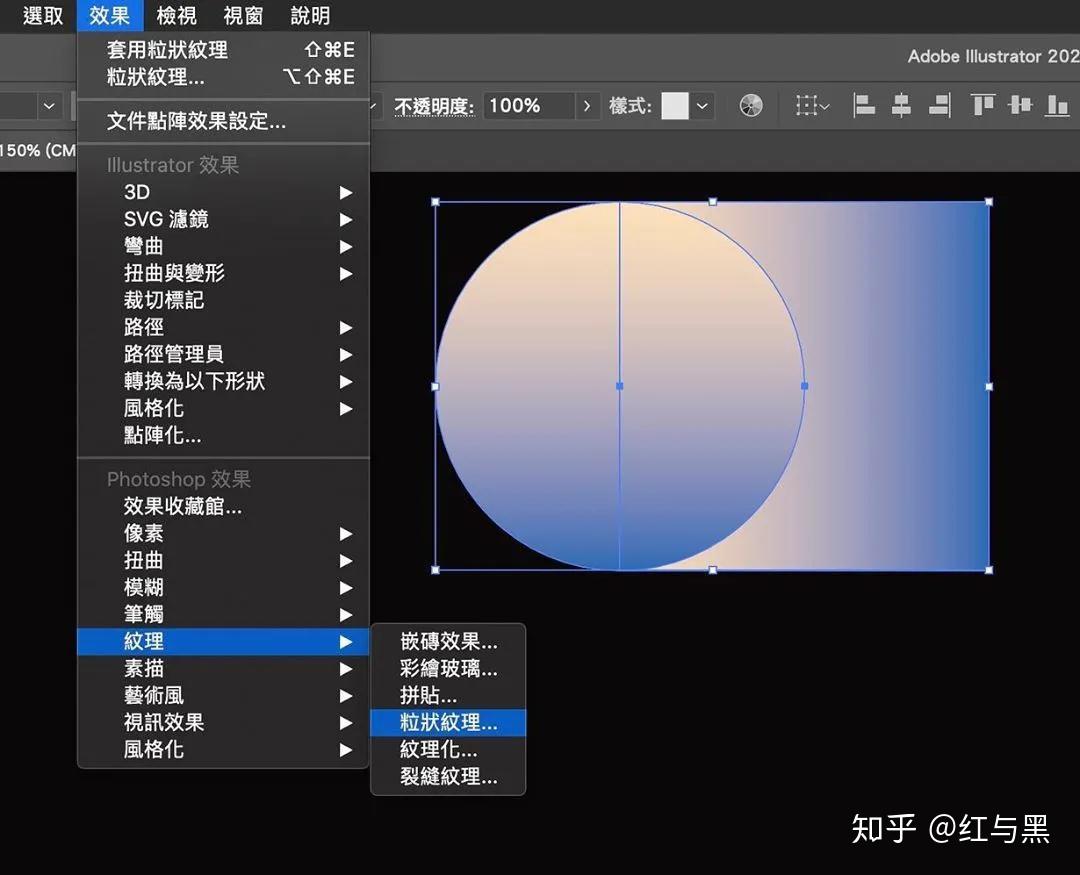
Task: Click 文件點陣效果設定 menu entry
Action: [x=196, y=122]
